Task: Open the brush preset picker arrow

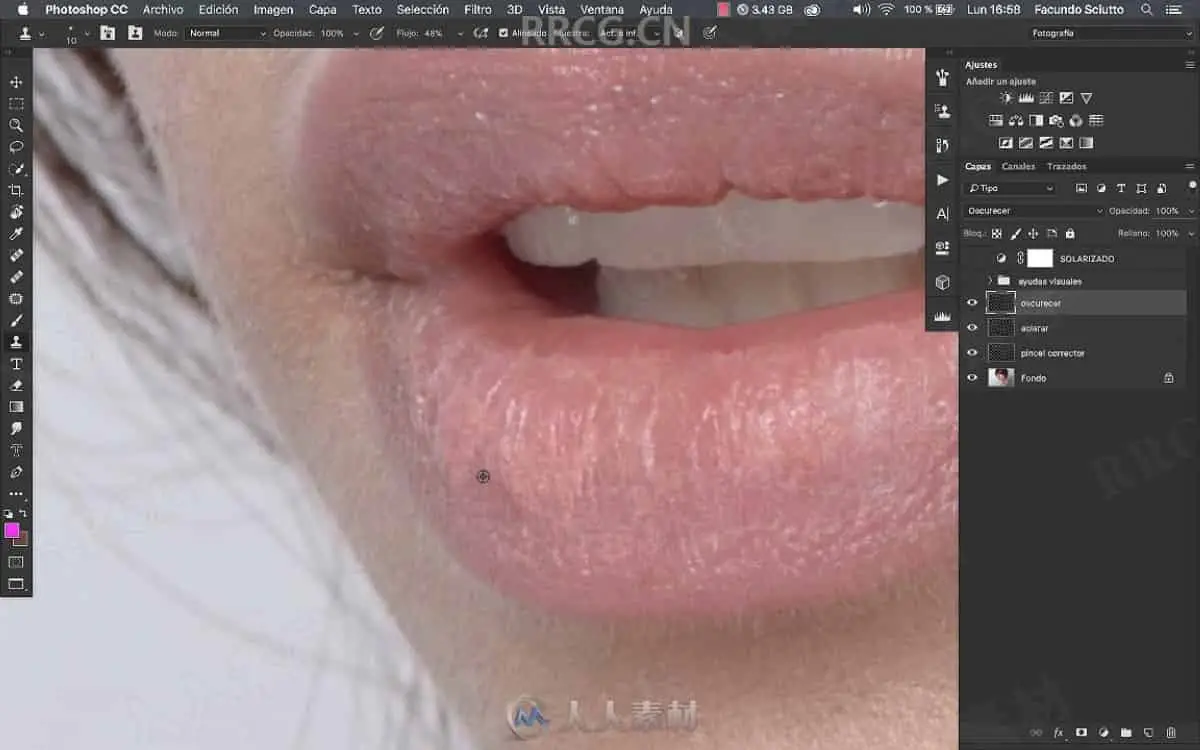Action: (87, 33)
